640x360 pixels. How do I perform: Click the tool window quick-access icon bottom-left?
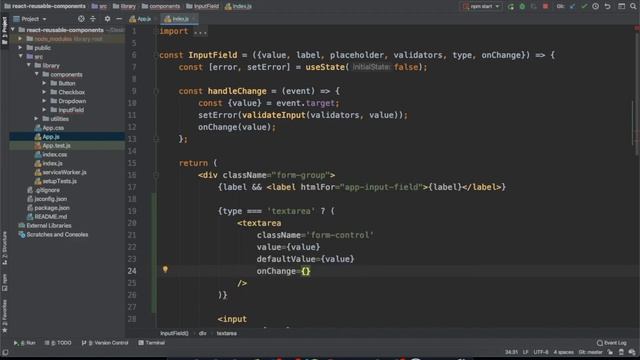tap(5, 352)
